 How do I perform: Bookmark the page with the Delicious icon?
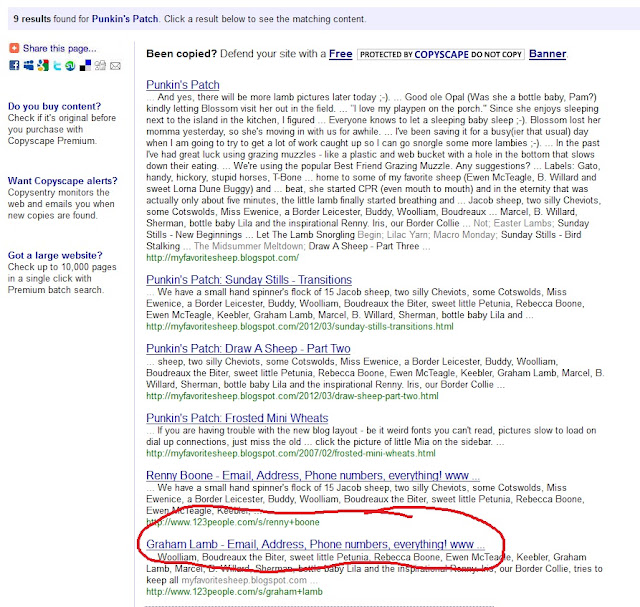tap(85, 65)
